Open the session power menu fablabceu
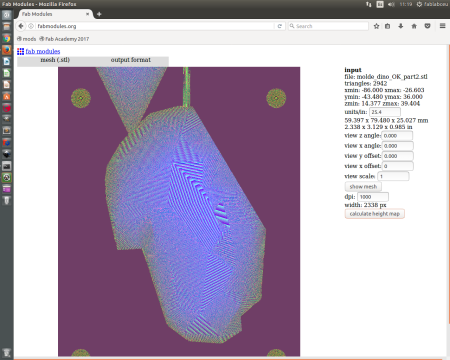 (x=432, y=4)
